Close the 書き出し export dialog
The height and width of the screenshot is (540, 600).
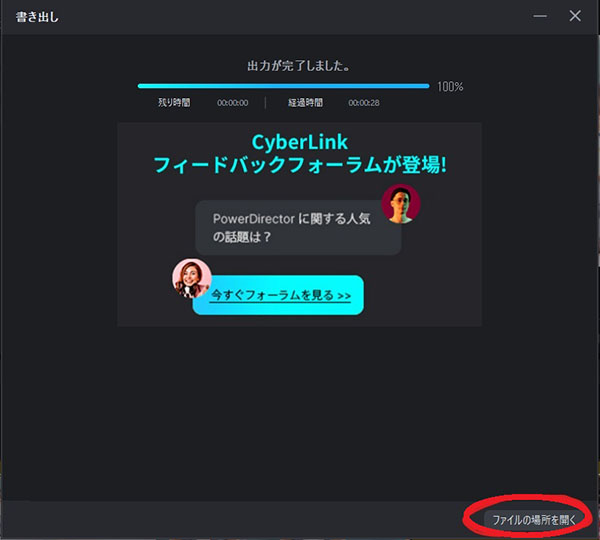(x=575, y=16)
